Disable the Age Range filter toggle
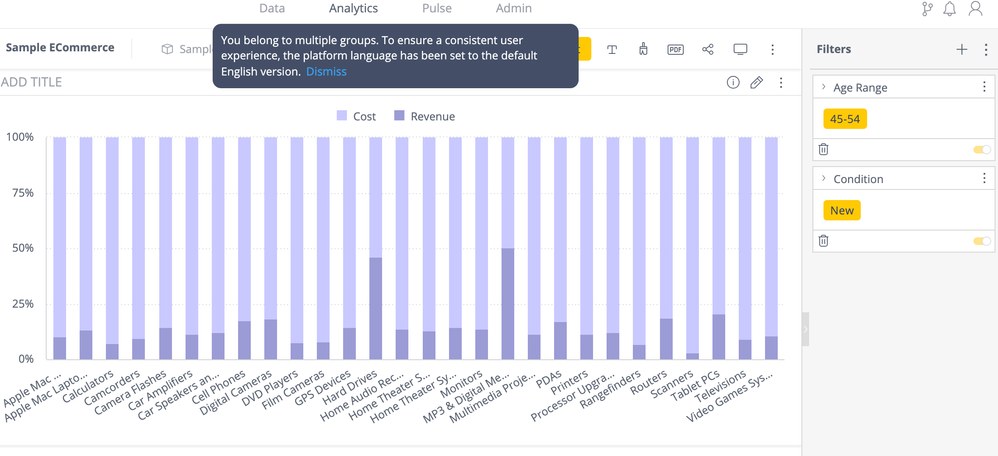The height and width of the screenshot is (456, 998). click(x=982, y=149)
